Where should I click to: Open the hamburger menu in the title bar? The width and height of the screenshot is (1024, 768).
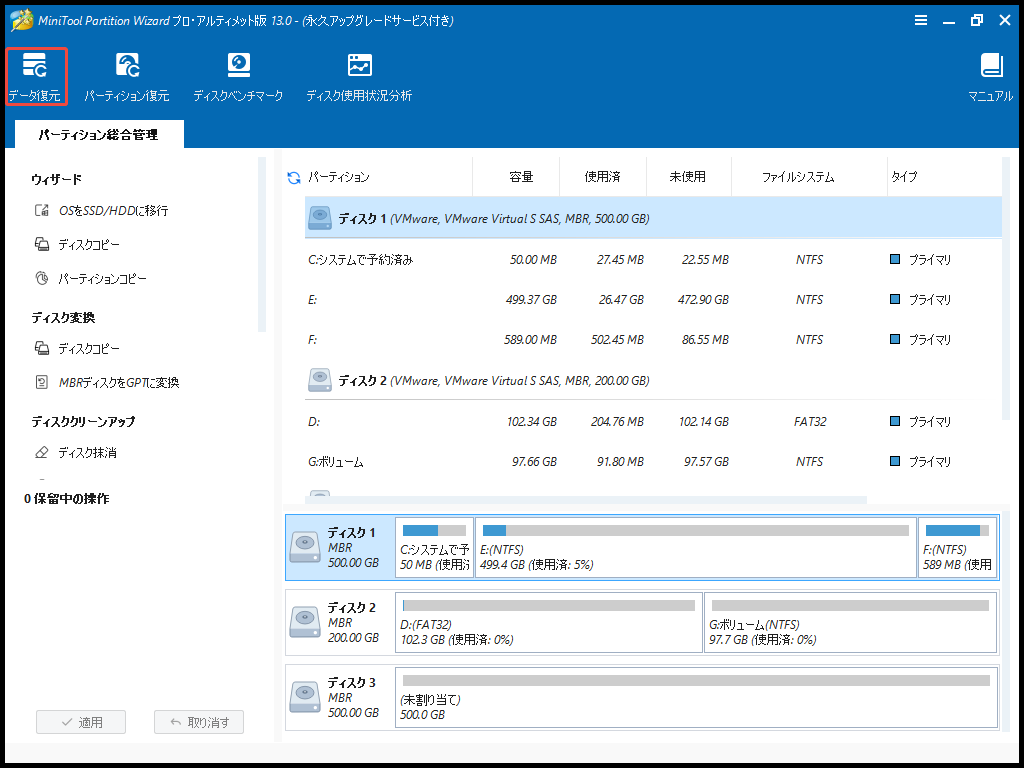click(x=920, y=20)
